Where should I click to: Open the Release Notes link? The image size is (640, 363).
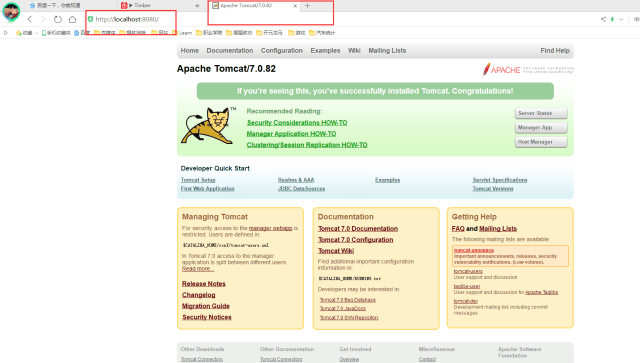[x=204, y=284]
